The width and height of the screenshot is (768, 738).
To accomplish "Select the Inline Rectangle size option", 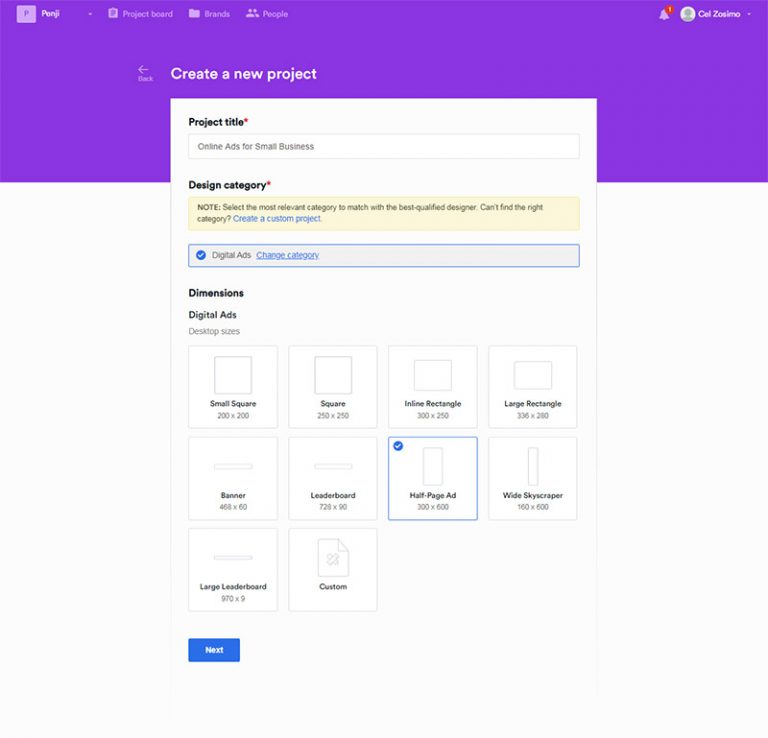I will (433, 387).
